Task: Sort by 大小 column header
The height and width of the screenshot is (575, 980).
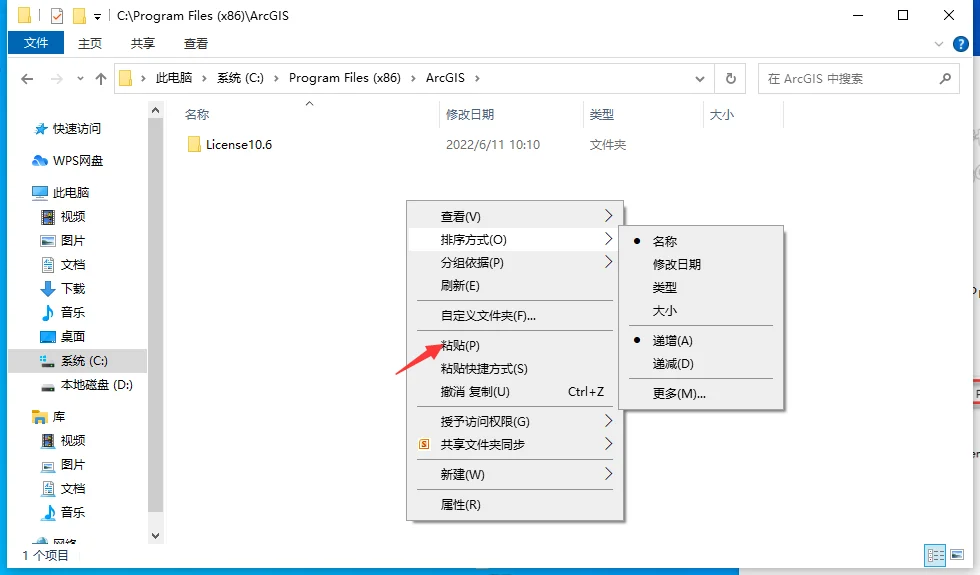Action: [x=722, y=114]
